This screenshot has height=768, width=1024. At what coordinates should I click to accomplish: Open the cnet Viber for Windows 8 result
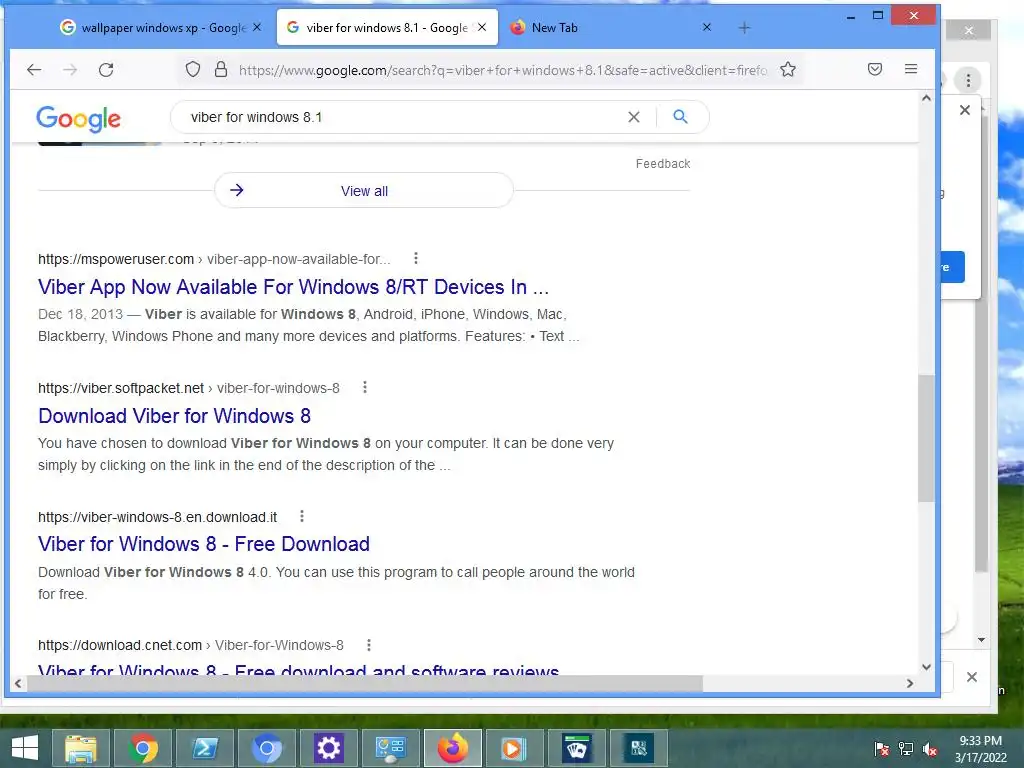[x=298, y=669]
